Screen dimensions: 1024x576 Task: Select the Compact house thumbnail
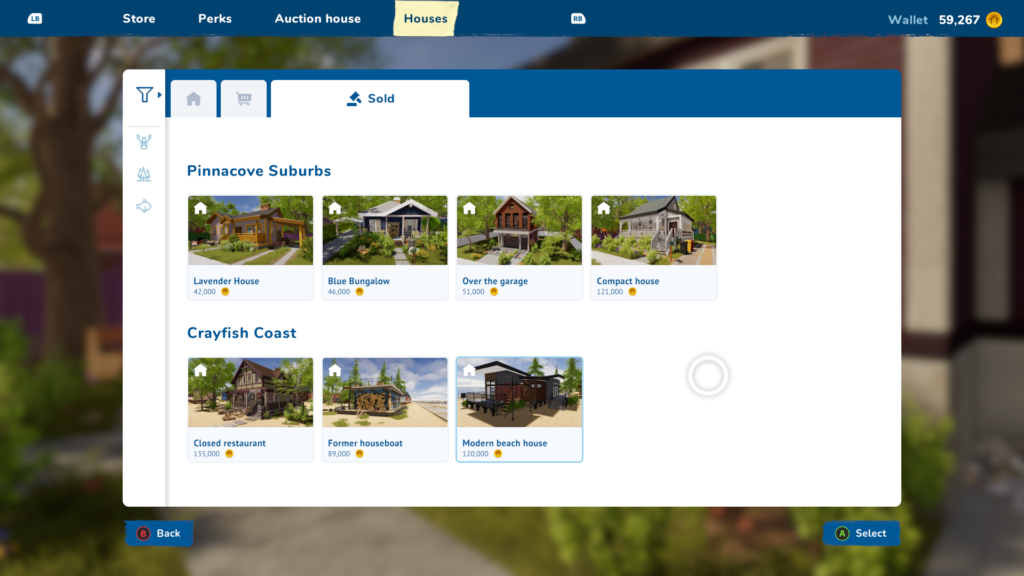(x=654, y=231)
